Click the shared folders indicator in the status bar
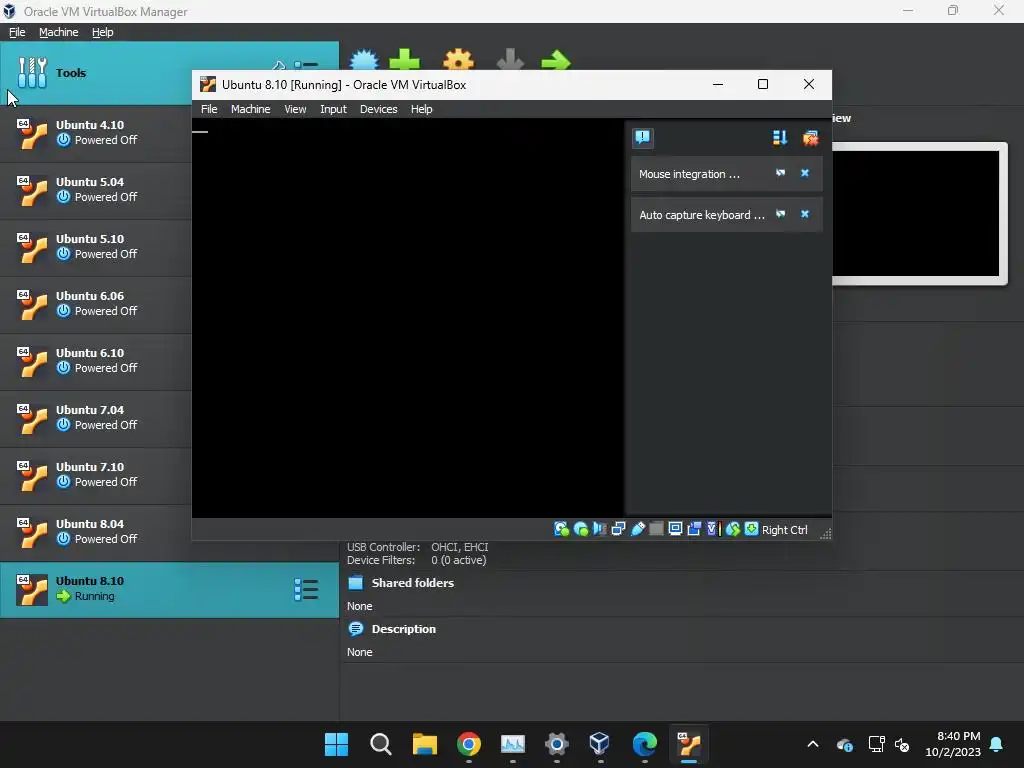The image size is (1024, 768). point(656,529)
